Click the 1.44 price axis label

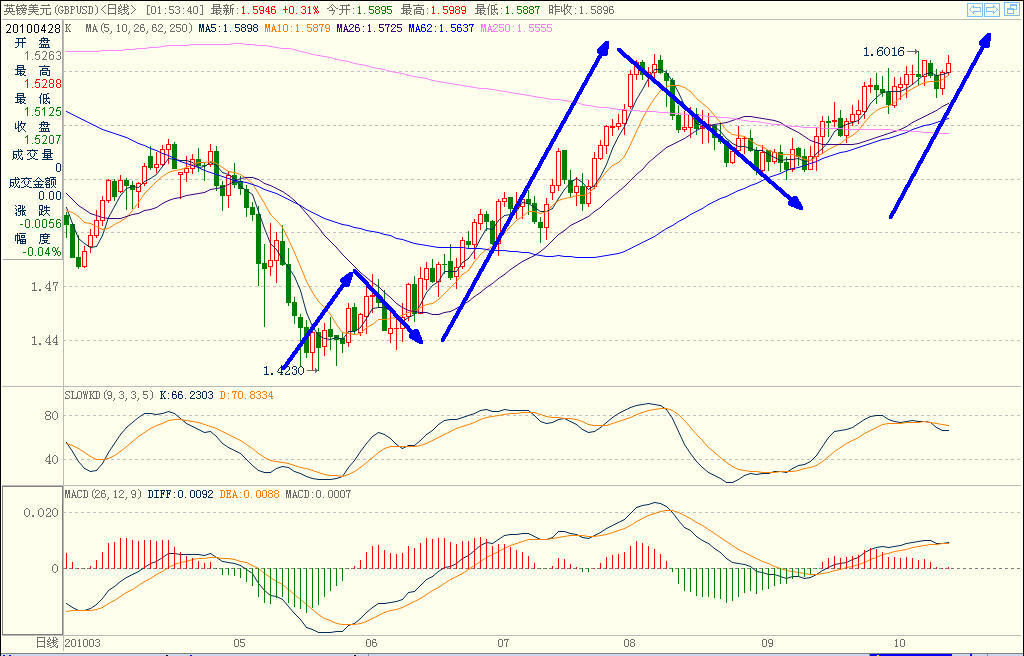point(44,340)
